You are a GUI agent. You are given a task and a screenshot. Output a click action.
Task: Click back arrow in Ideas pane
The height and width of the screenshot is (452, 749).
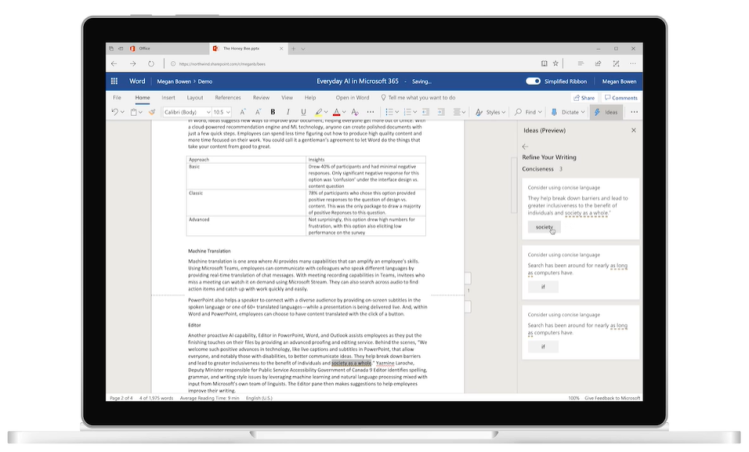coord(525,146)
